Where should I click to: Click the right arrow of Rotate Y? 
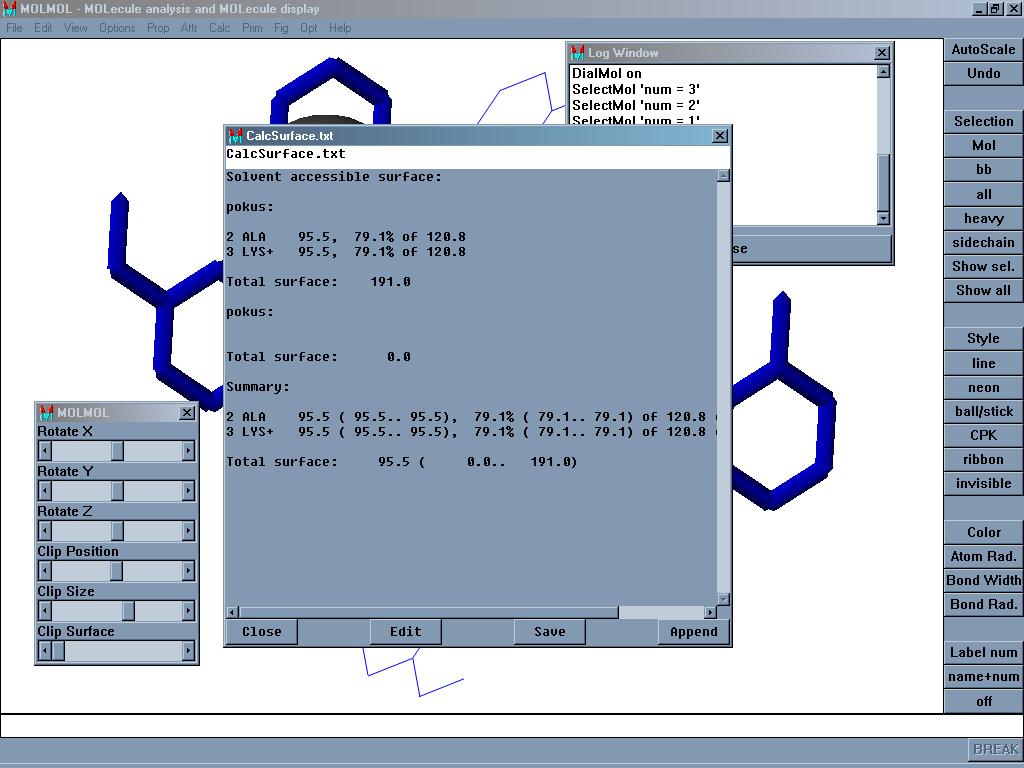[x=188, y=490]
